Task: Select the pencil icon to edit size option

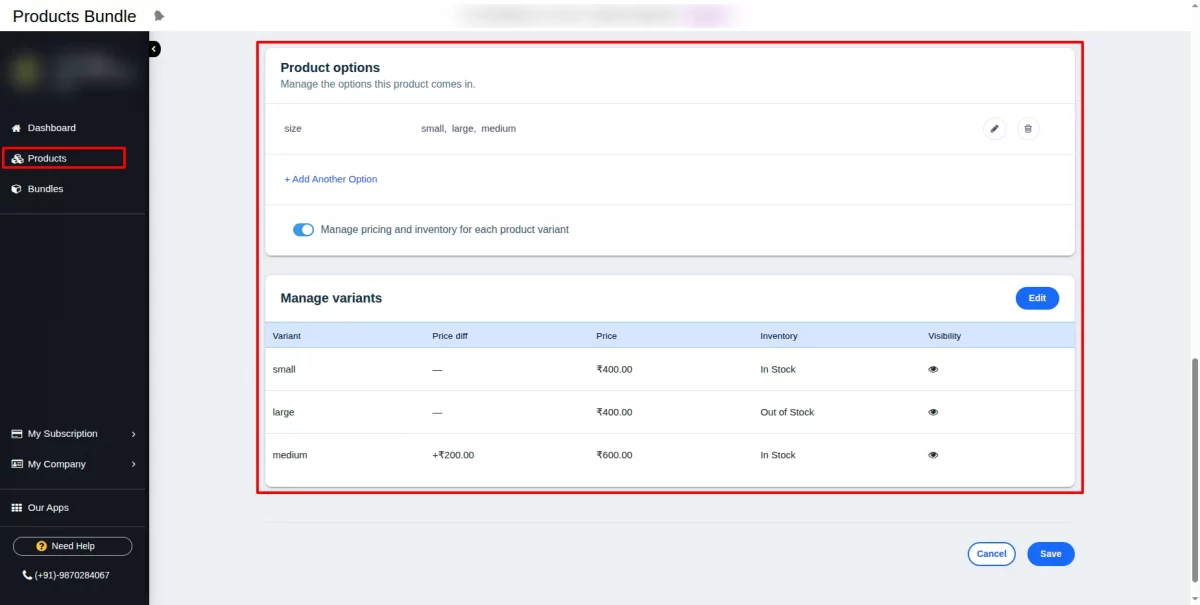Action: click(994, 128)
